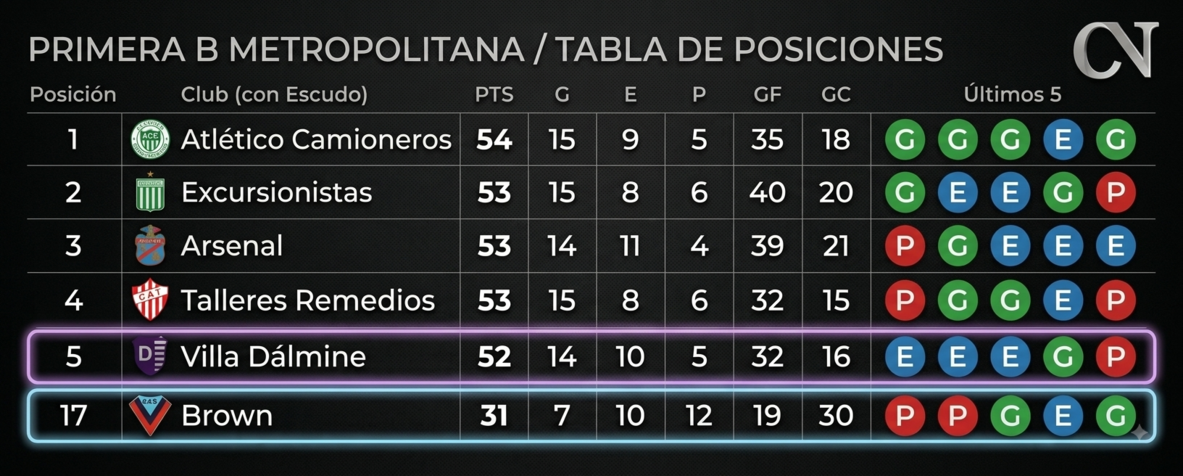Click the Brown club triangular crest
This screenshot has height=476, width=1183.
149,413
